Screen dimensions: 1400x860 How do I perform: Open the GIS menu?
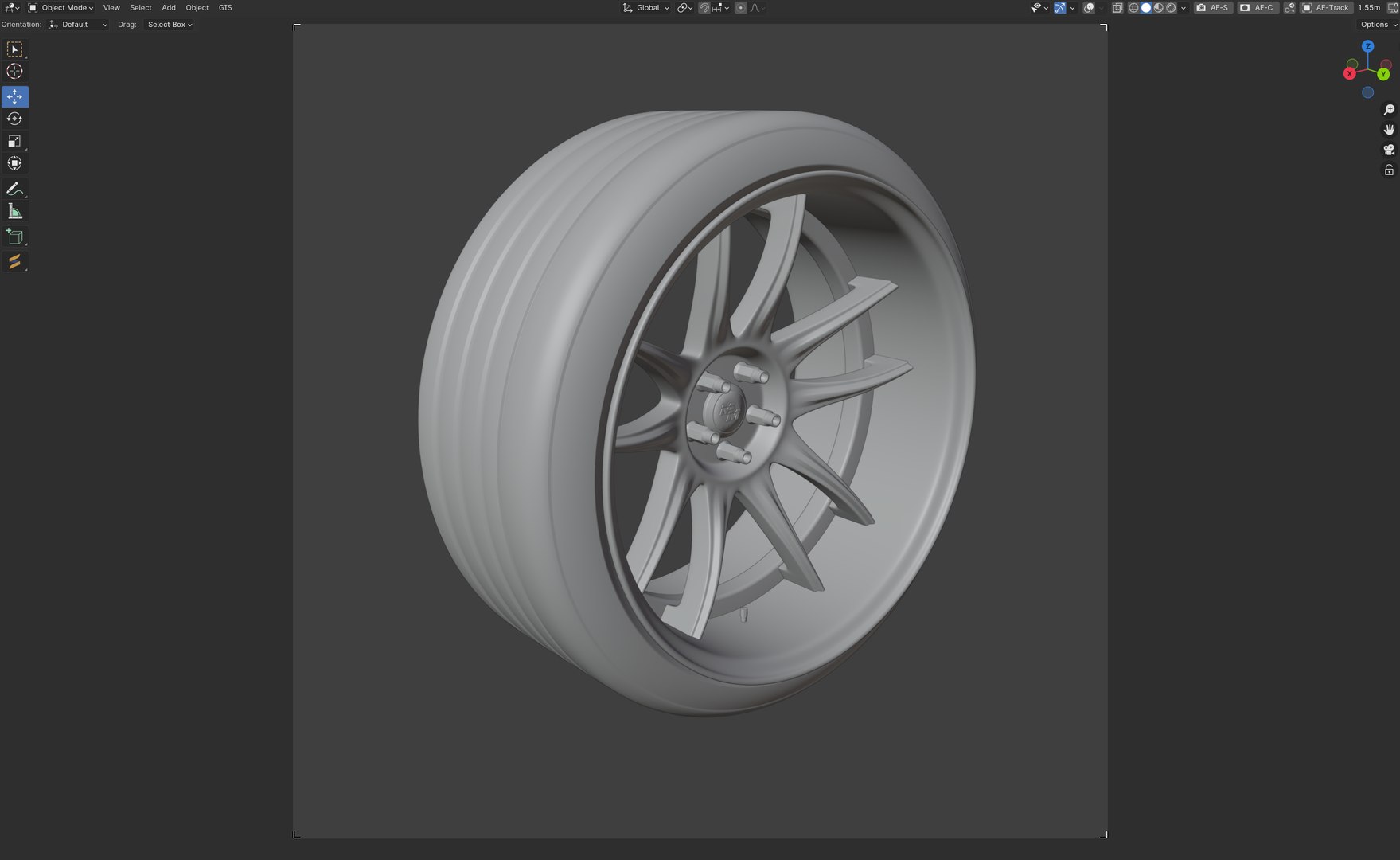coord(225,8)
